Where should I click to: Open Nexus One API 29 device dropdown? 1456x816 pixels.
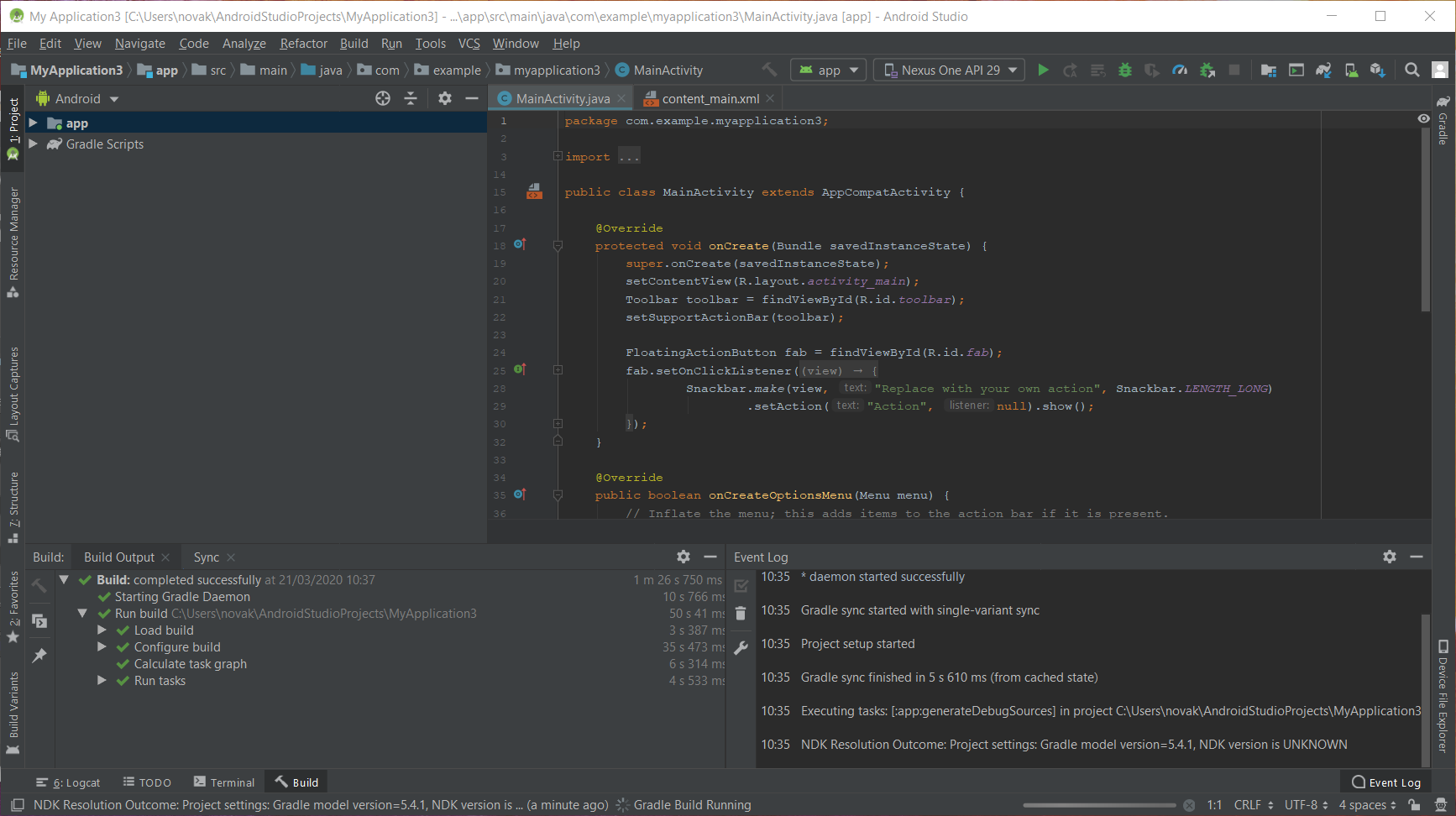pos(949,71)
